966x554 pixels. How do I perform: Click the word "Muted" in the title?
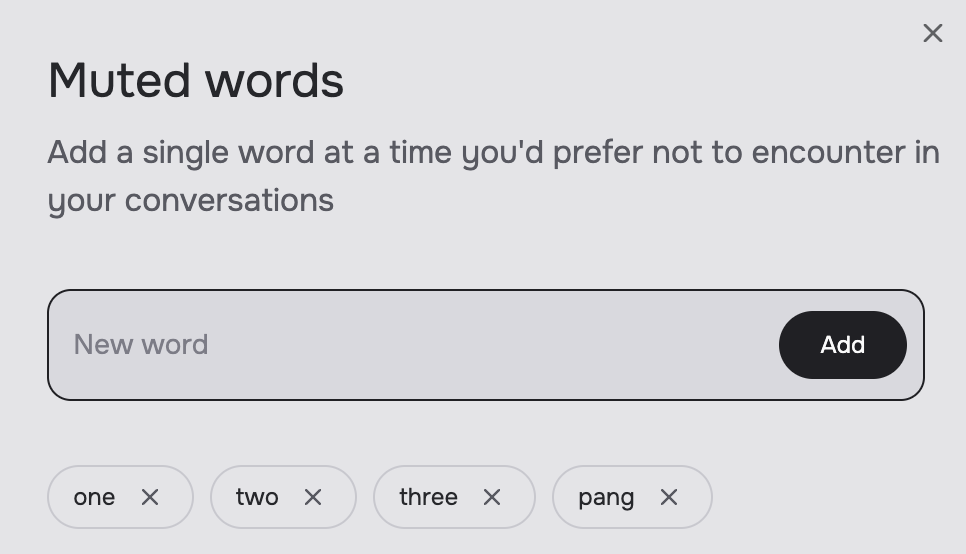click(120, 81)
